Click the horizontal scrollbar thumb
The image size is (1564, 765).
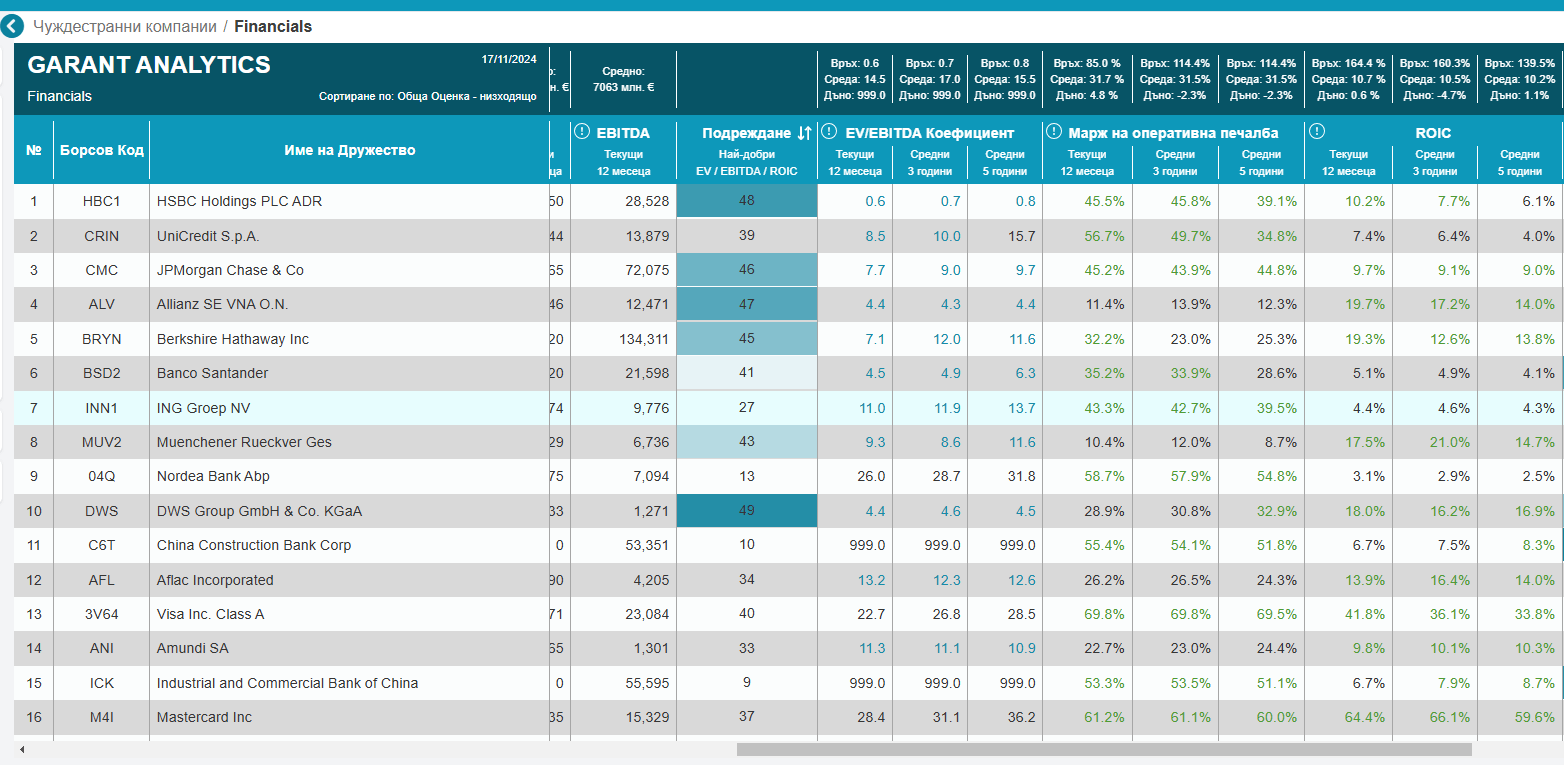[x=1104, y=749]
